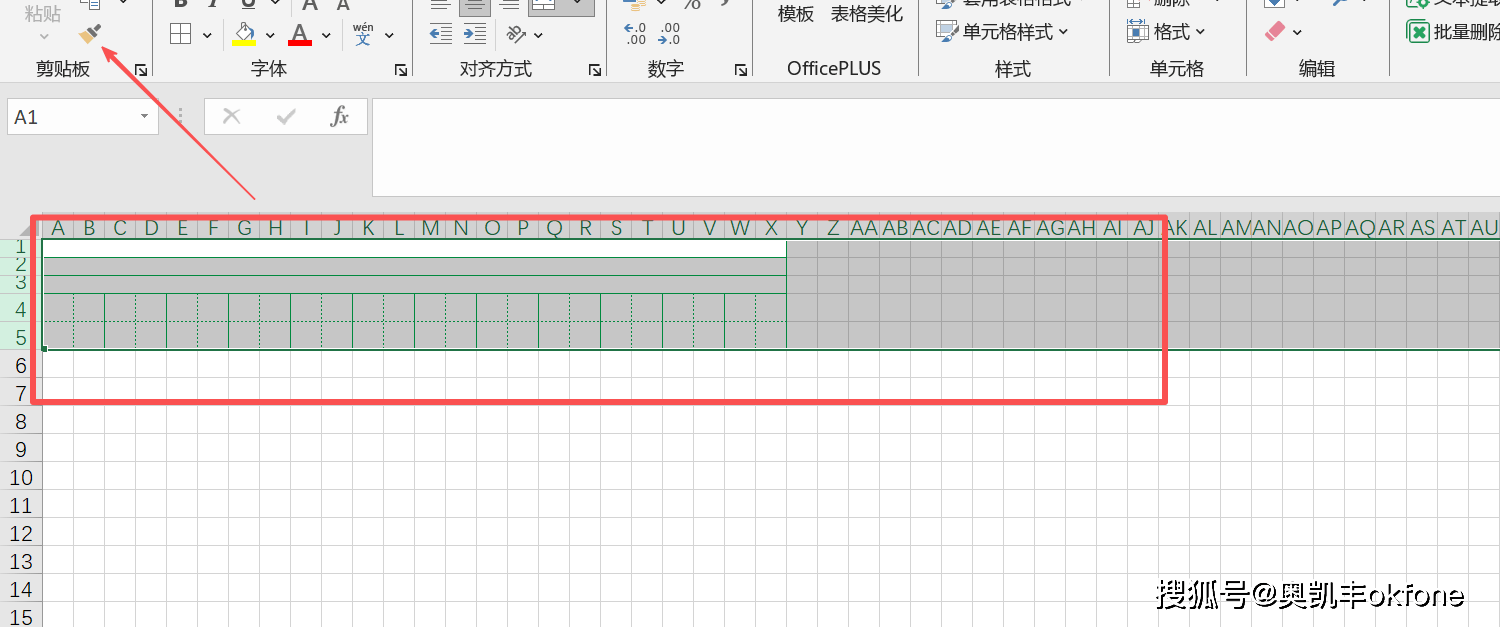1500x627 pixels.
Task: Select the row 10 header
Action: [x=21, y=478]
